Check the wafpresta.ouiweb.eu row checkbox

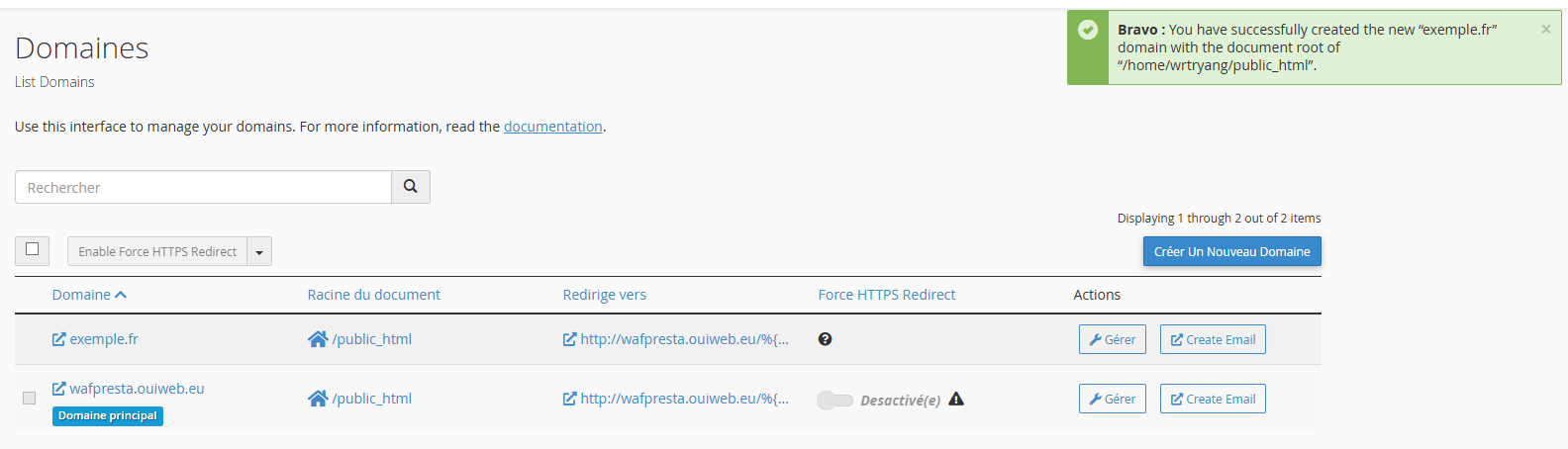pos(29,398)
